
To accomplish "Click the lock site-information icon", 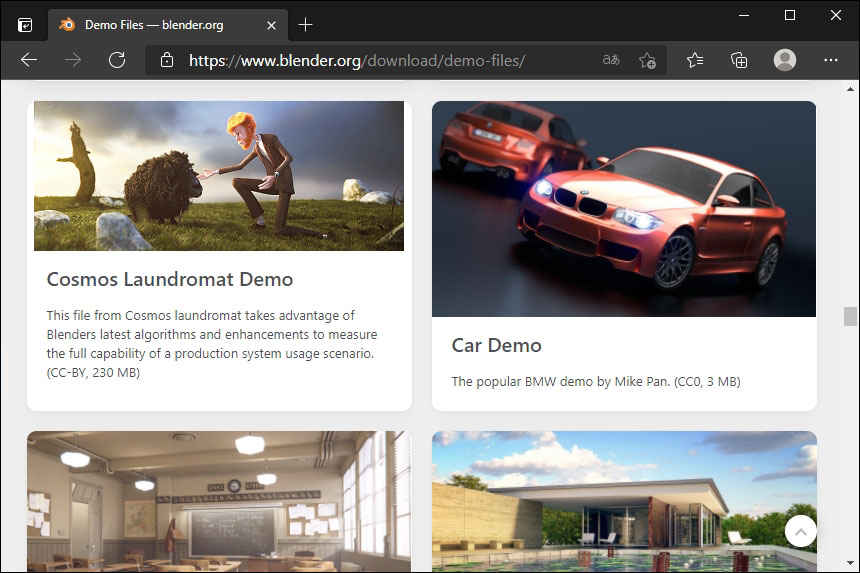I will tap(167, 60).
